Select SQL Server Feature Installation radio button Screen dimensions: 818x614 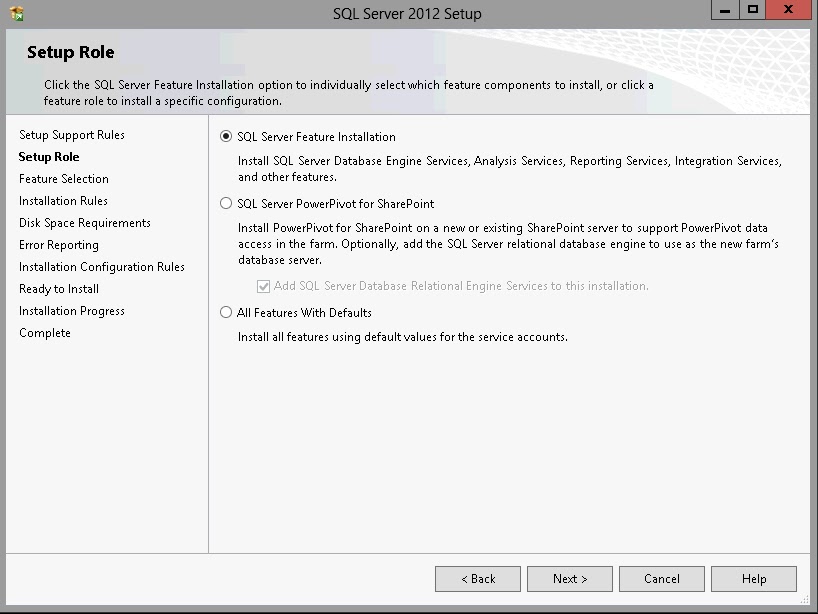point(226,136)
